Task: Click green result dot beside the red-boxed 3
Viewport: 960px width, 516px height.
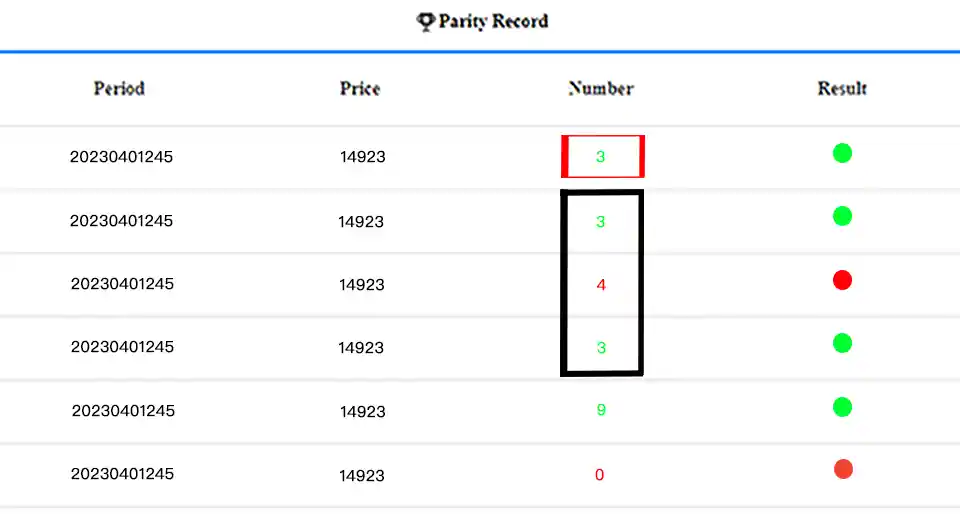Action: coord(842,153)
